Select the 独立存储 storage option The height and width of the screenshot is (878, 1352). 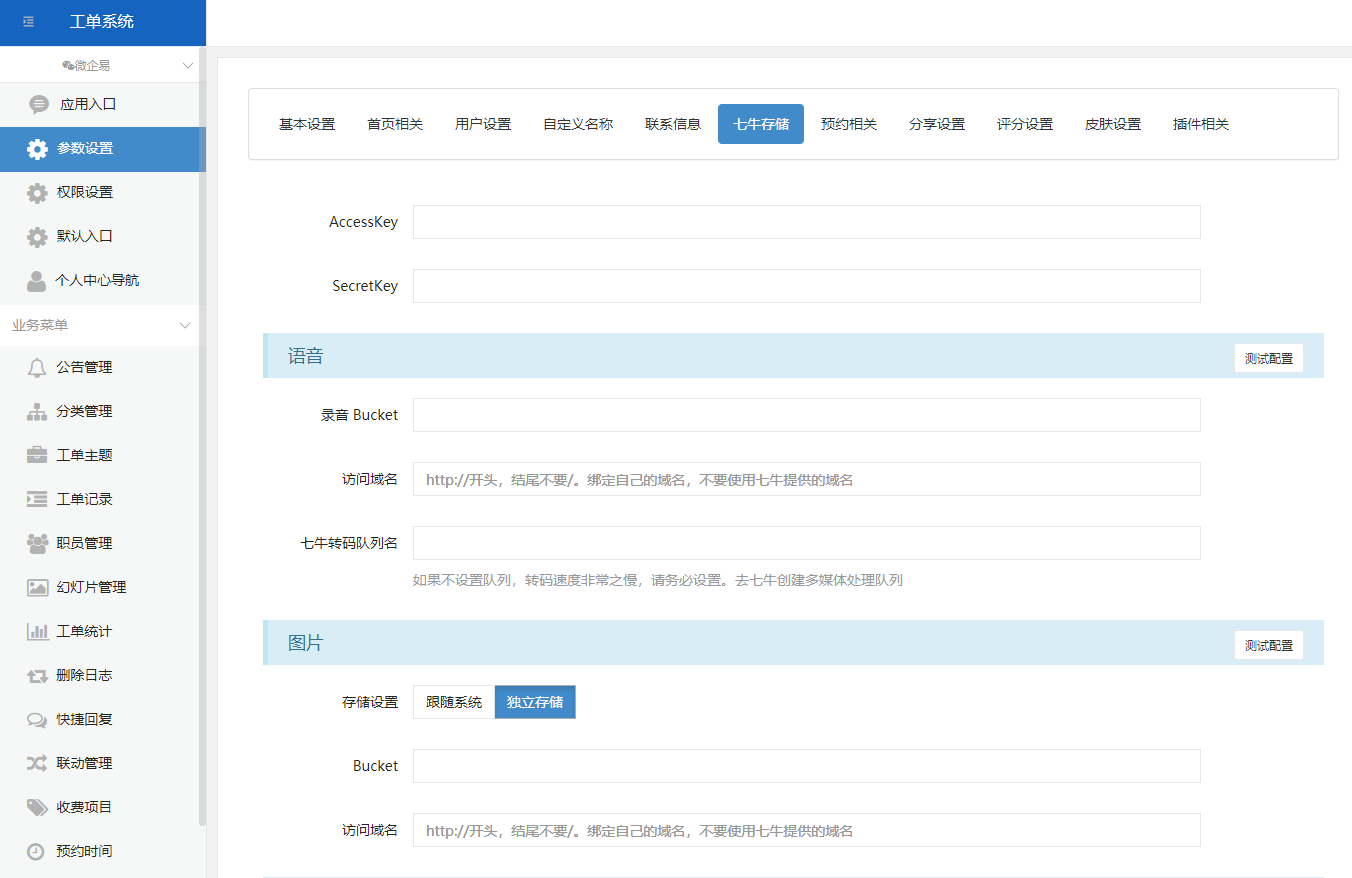coord(535,702)
